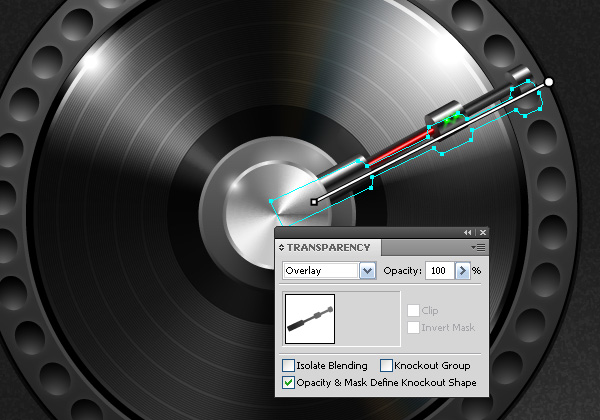Viewport: 600px width, 420px height.
Task: Close the Transparency panel
Action: click(483, 232)
